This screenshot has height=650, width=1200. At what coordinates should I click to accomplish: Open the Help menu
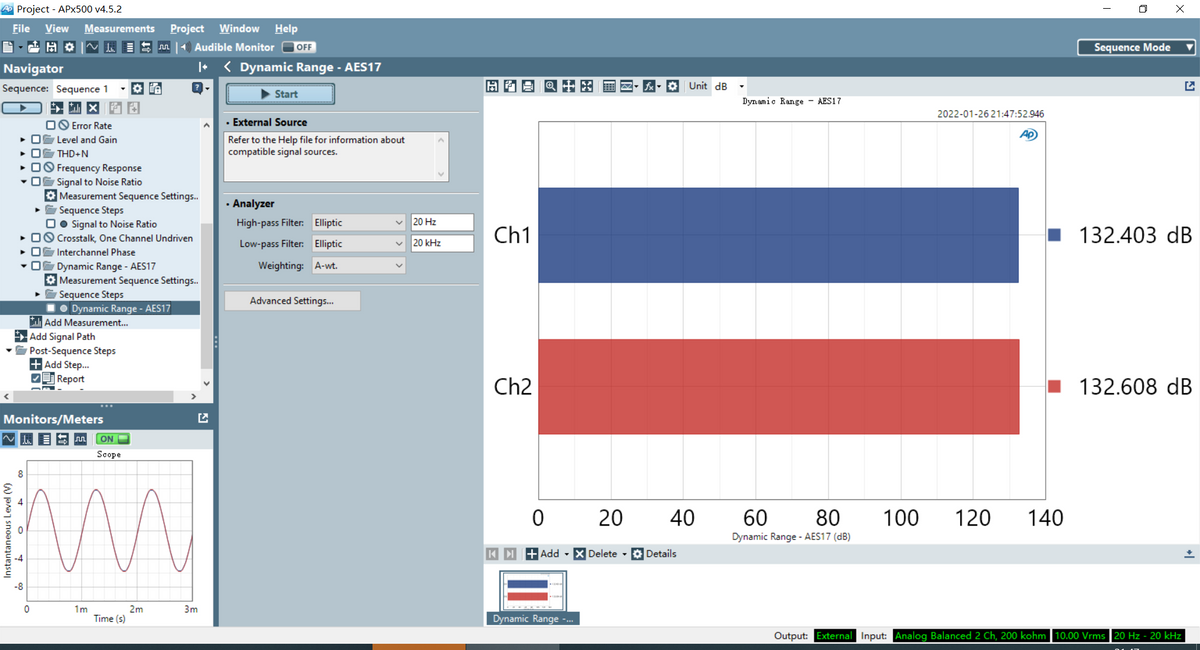(x=286, y=28)
